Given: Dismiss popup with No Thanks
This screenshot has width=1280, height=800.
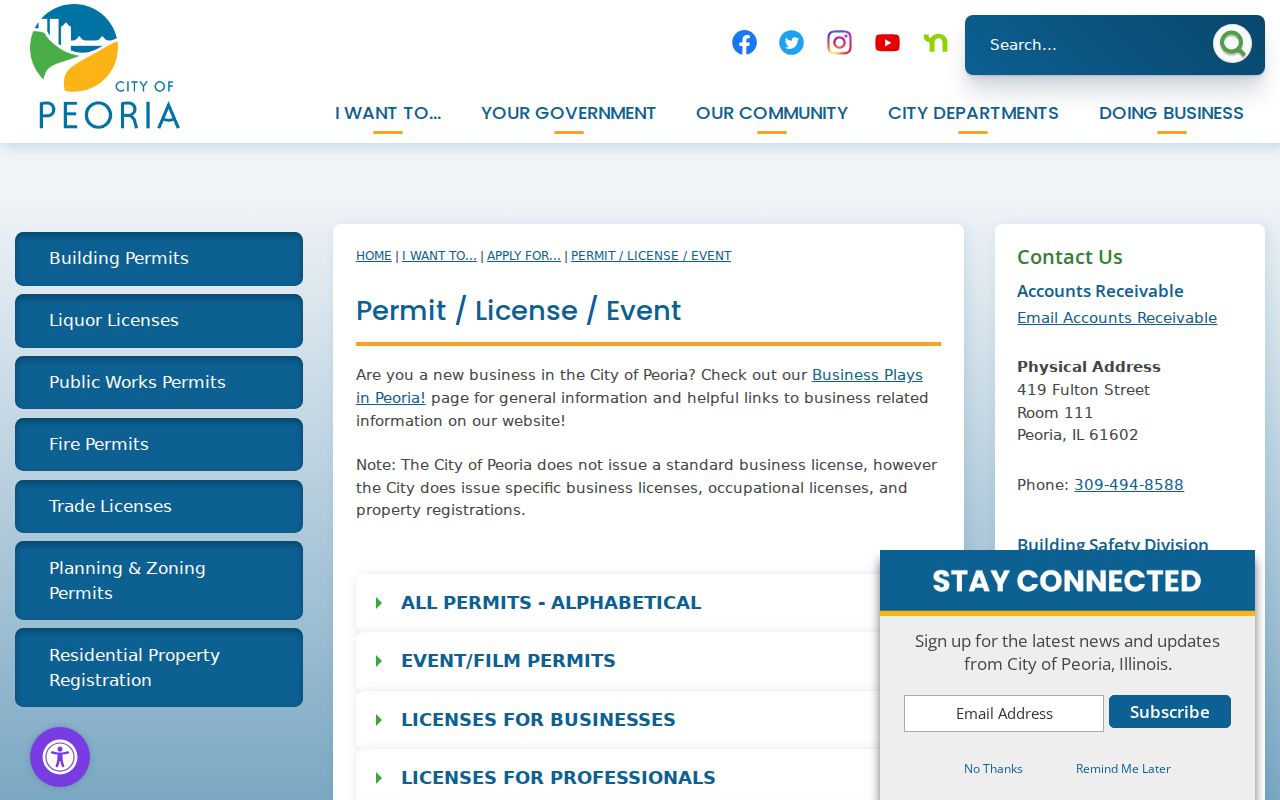Looking at the screenshot, I should coord(993,768).
